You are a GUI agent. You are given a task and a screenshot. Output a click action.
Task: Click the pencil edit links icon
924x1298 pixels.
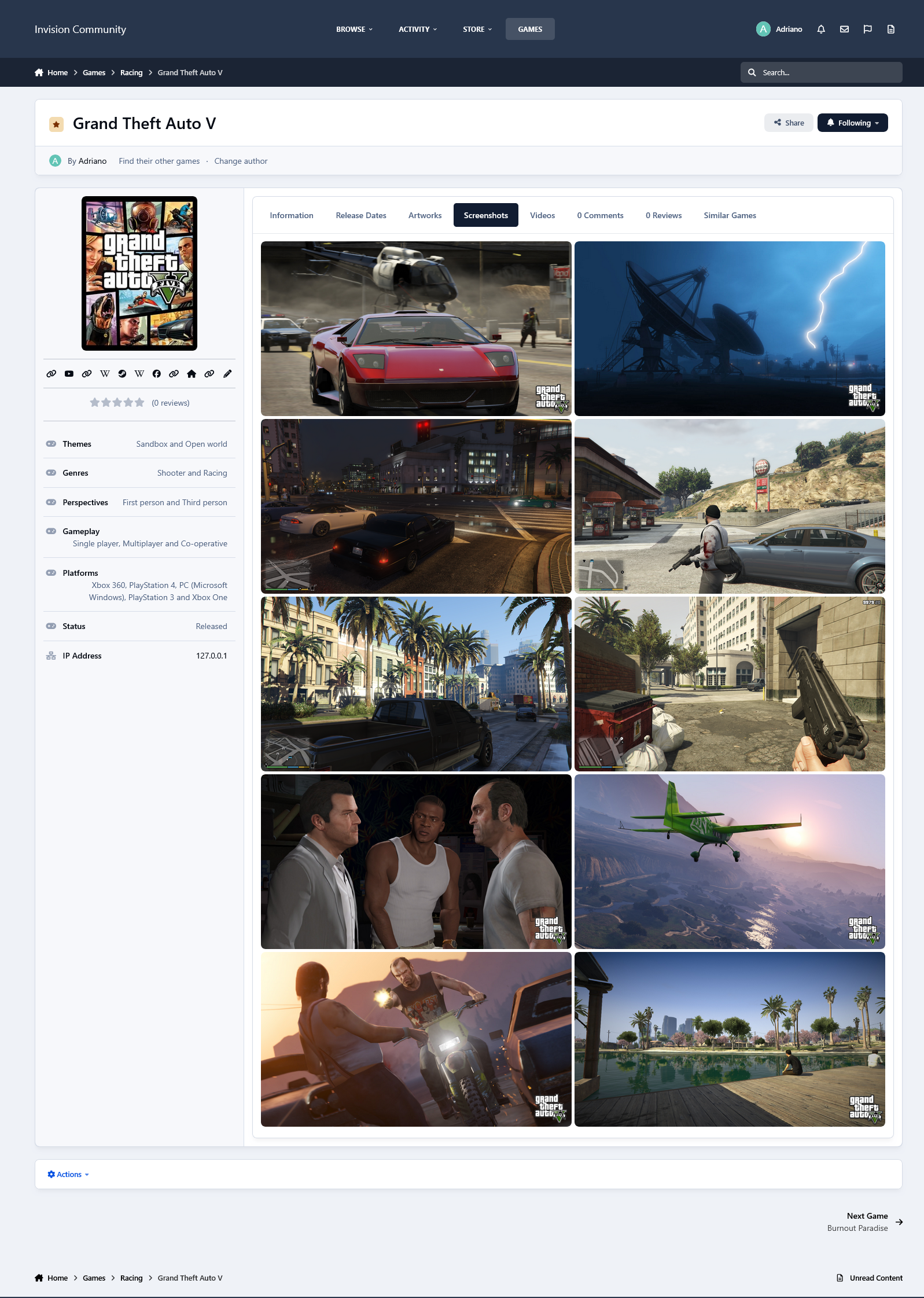tap(227, 374)
